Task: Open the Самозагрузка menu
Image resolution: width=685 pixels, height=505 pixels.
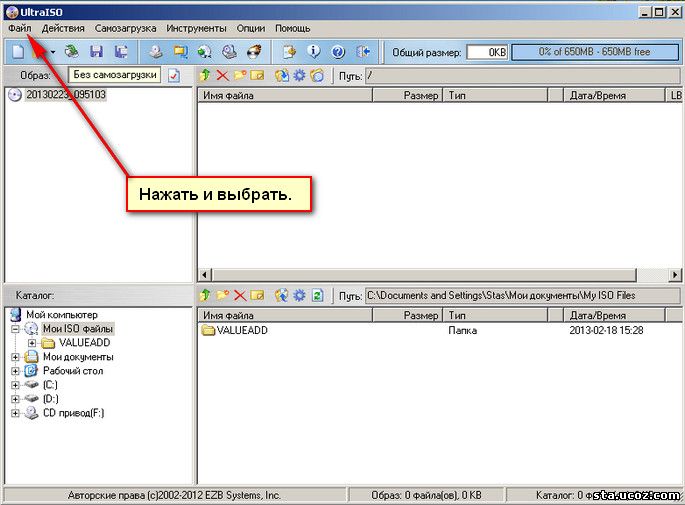Action: pos(126,28)
